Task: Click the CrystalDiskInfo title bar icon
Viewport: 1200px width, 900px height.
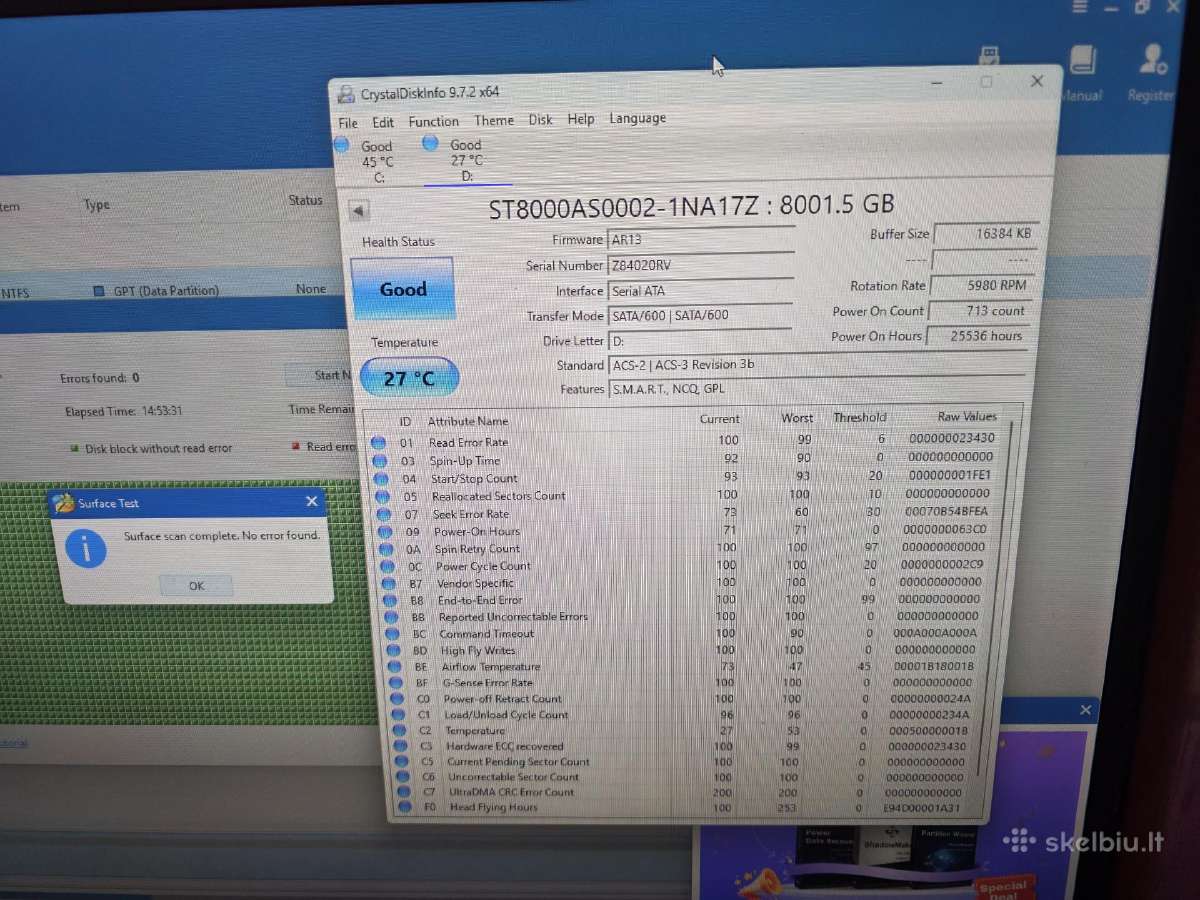Action: pyautogui.click(x=346, y=94)
